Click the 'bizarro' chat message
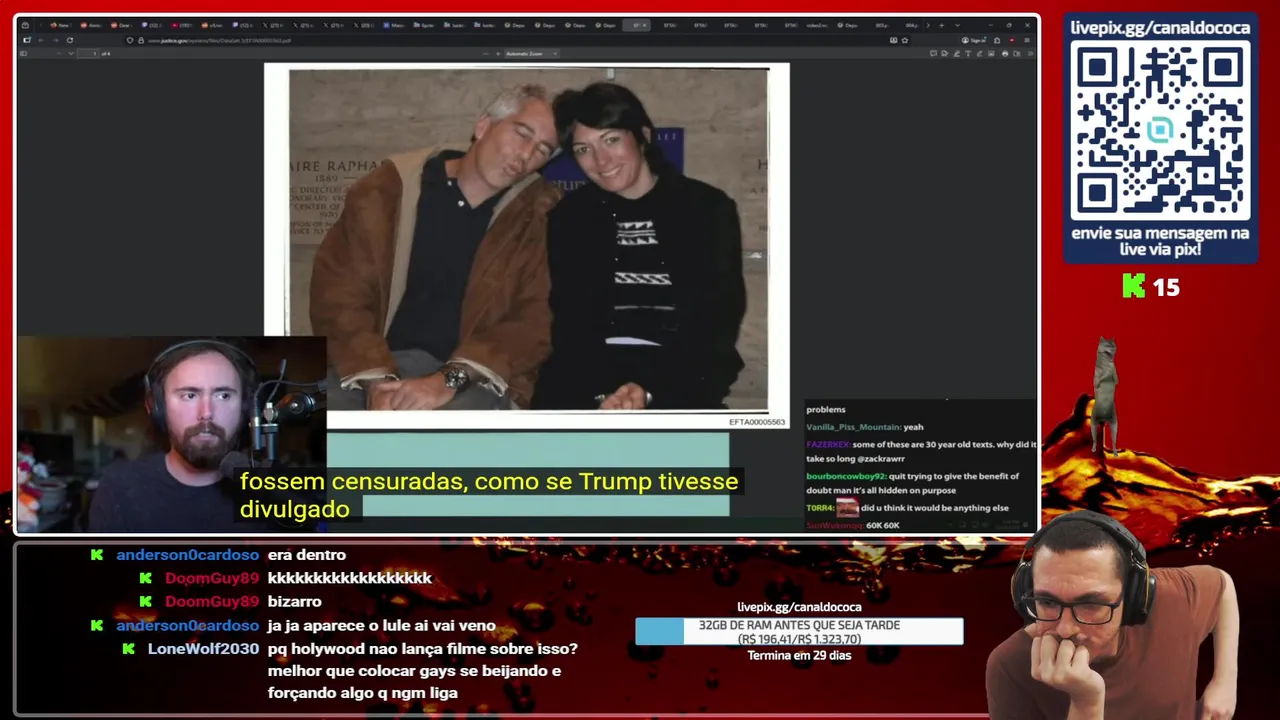Image resolution: width=1280 pixels, height=720 pixels. (294, 602)
